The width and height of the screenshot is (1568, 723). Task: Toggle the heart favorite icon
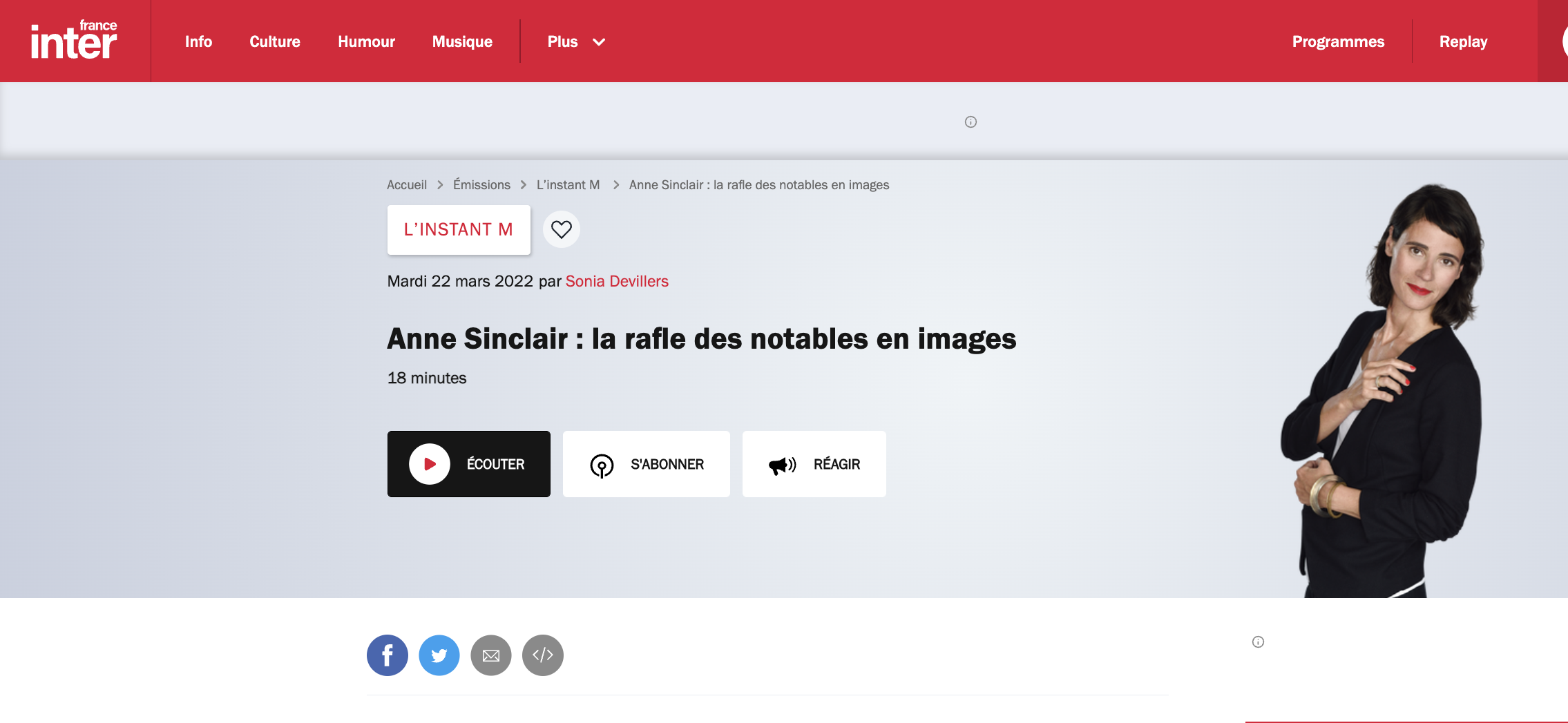pyautogui.click(x=562, y=229)
